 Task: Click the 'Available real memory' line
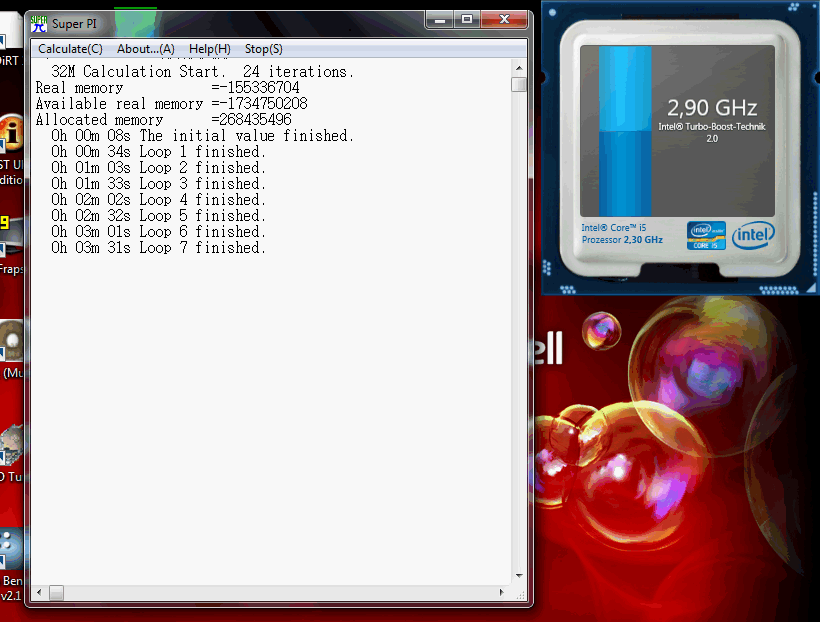click(172, 104)
